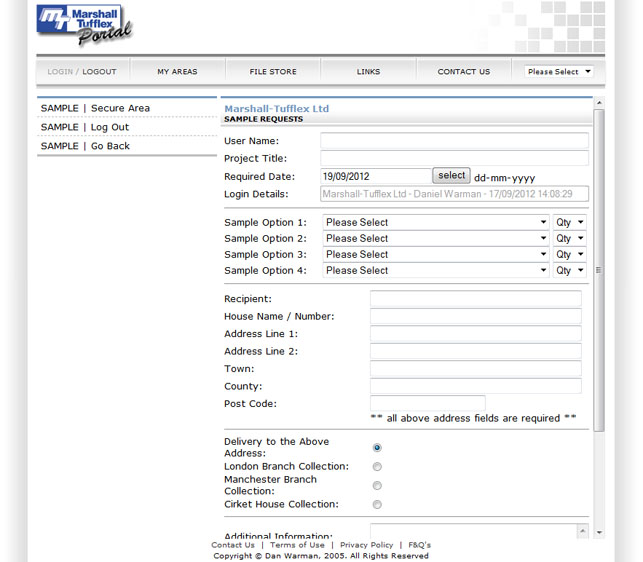Click the dd-mm-yyyy format hint
643x562 pixels.
click(504, 178)
